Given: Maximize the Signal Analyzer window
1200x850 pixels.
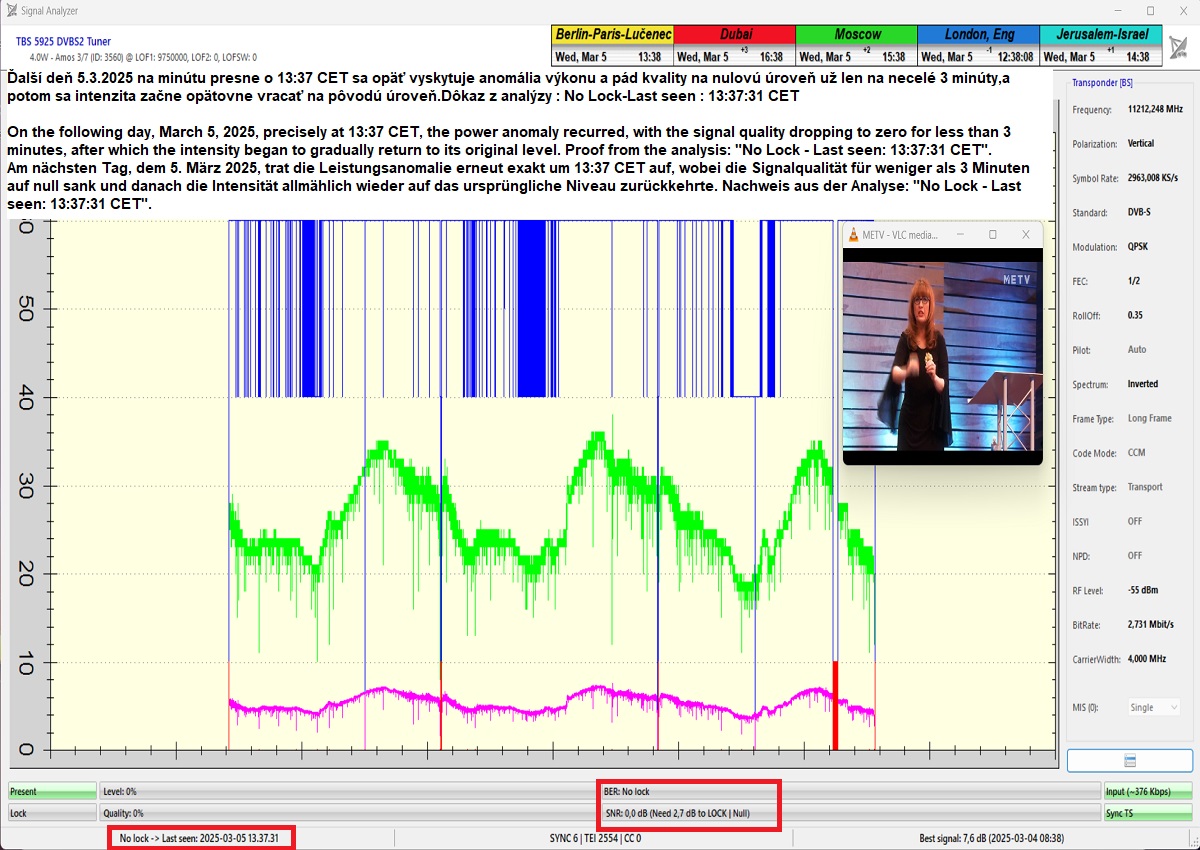Looking at the screenshot, I should click(1150, 10).
